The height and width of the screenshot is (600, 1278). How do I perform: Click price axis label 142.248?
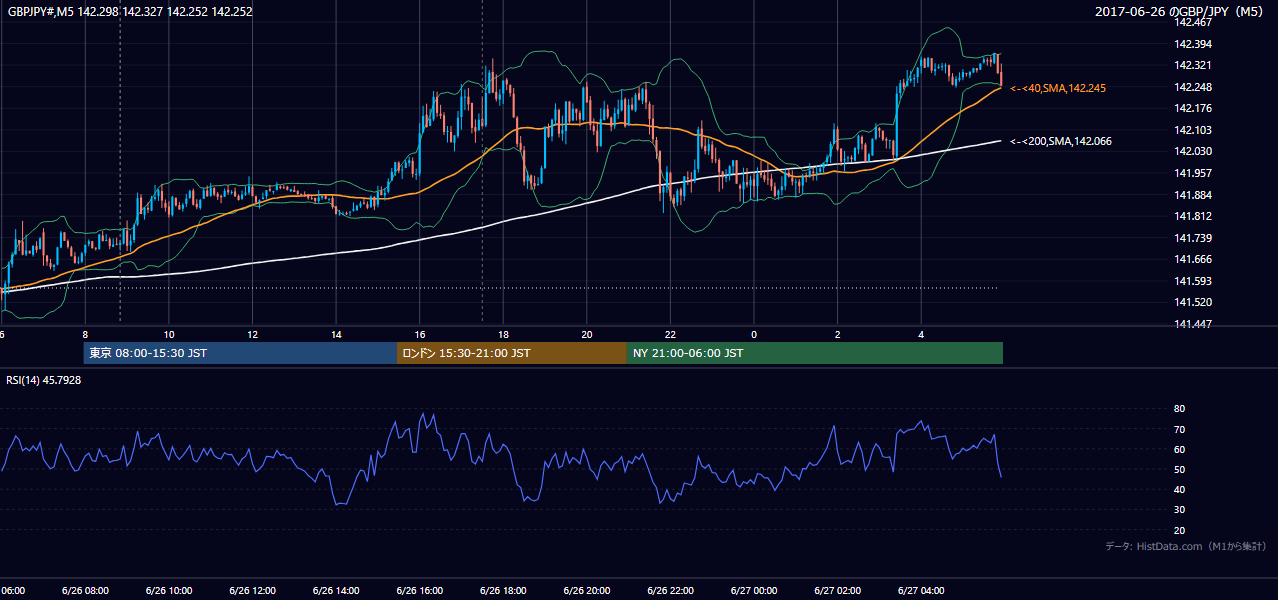tap(1193, 87)
